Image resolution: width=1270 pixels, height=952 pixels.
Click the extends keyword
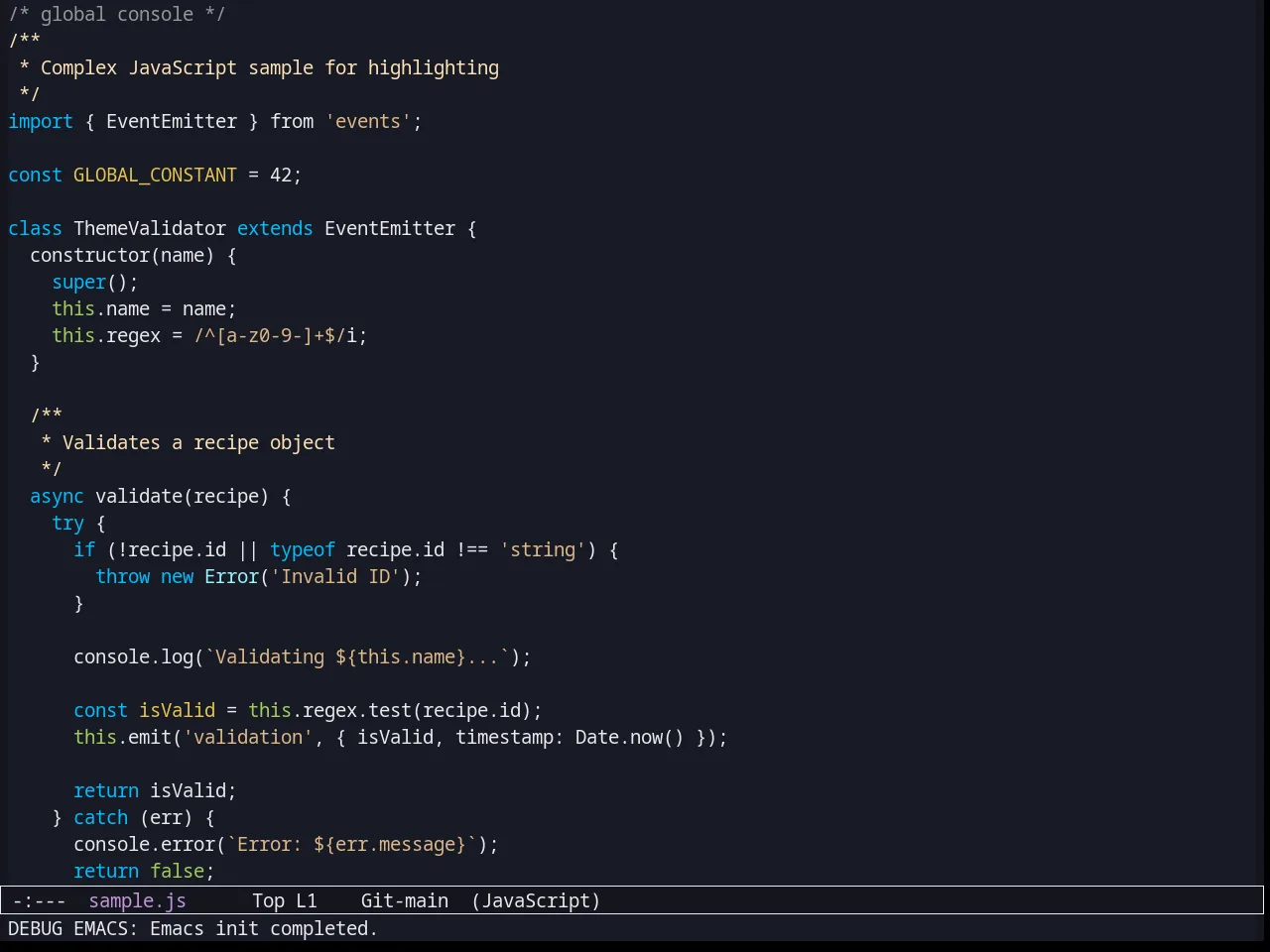click(275, 228)
